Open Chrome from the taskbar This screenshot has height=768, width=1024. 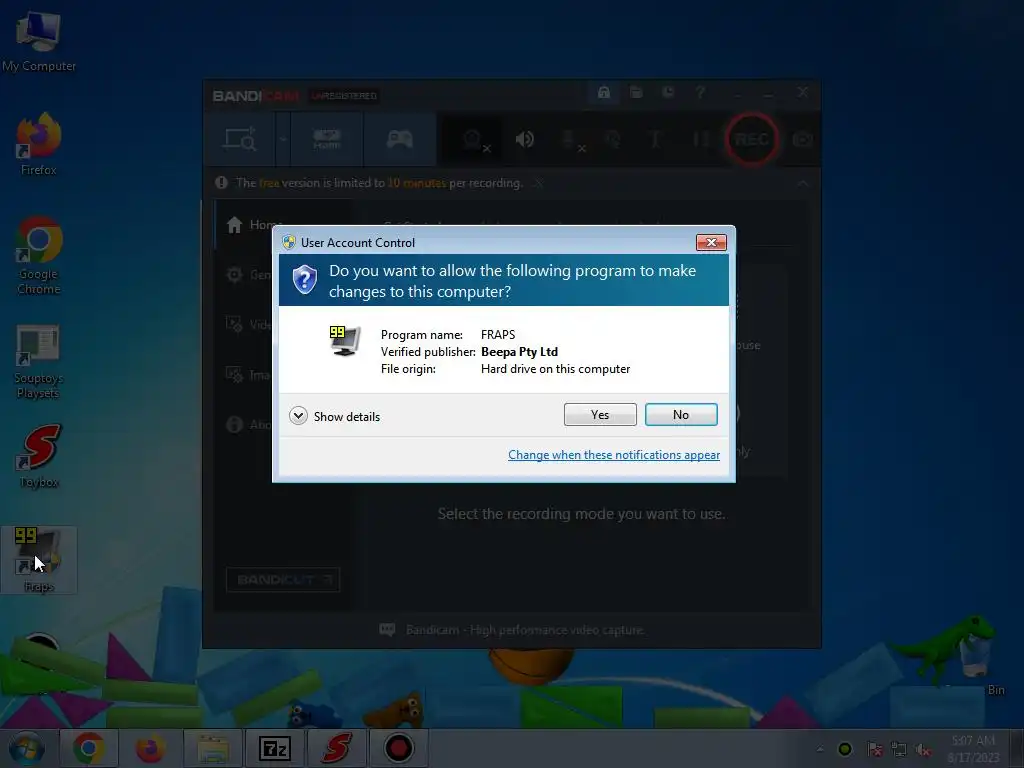click(89, 748)
